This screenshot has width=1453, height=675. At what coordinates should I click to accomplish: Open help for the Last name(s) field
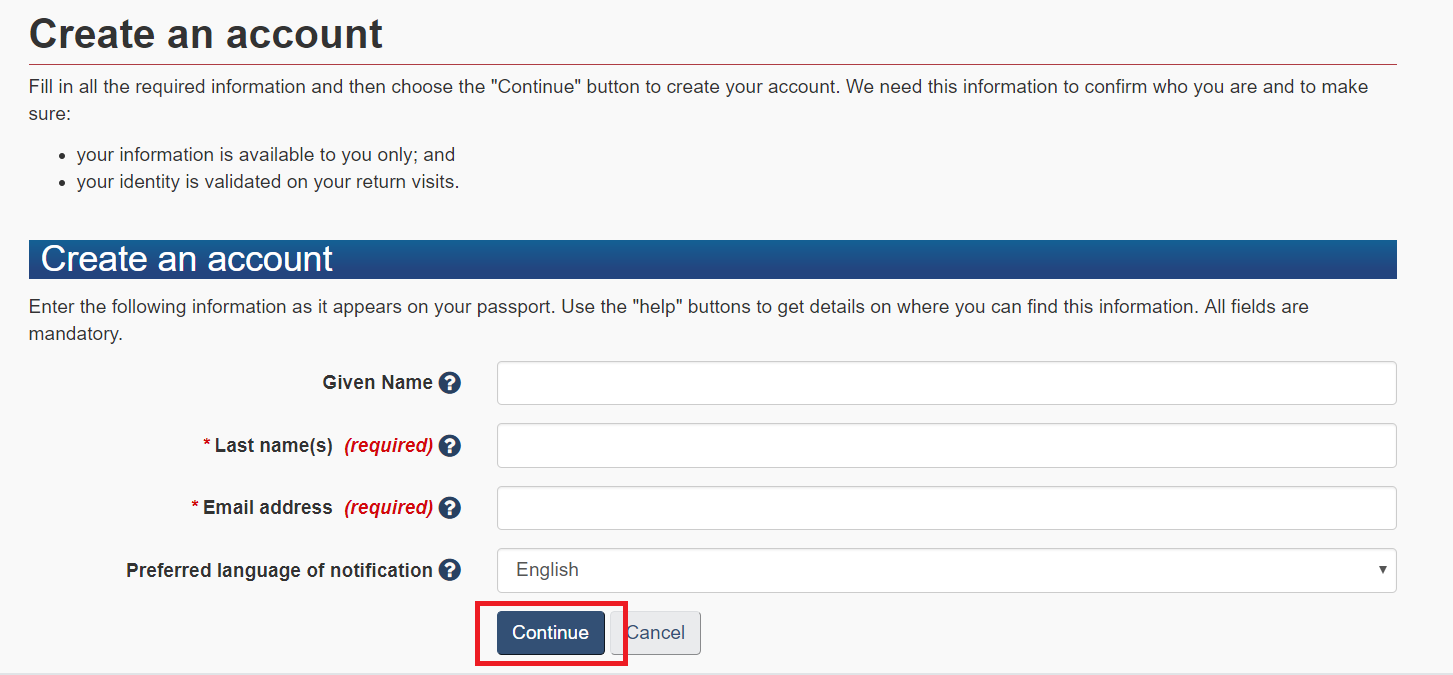coord(450,446)
